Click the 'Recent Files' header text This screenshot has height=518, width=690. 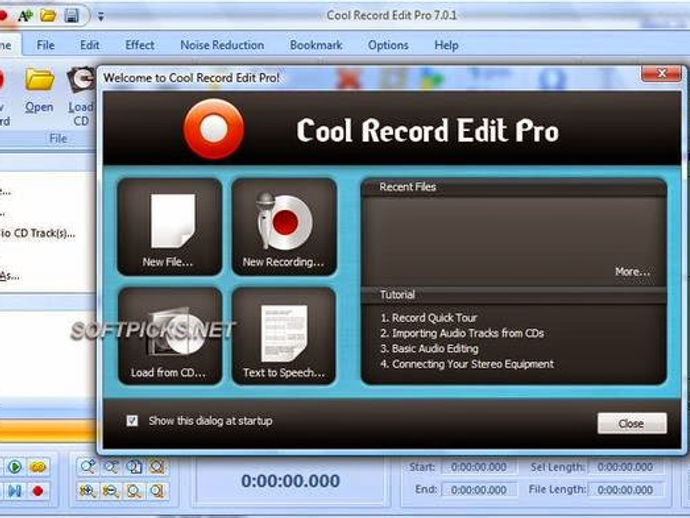407,187
